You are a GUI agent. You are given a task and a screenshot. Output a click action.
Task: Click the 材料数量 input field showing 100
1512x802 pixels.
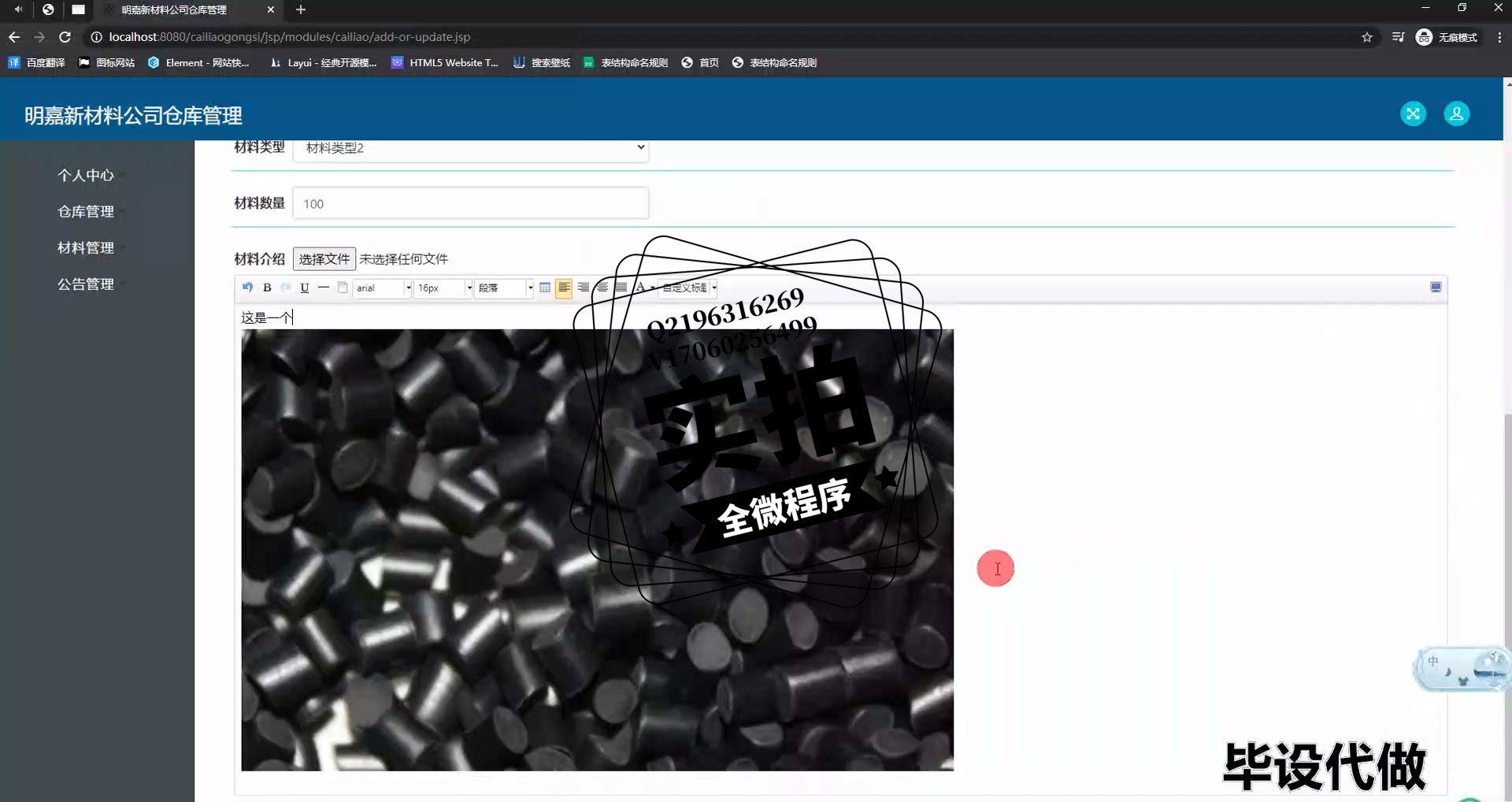pyautogui.click(x=471, y=203)
